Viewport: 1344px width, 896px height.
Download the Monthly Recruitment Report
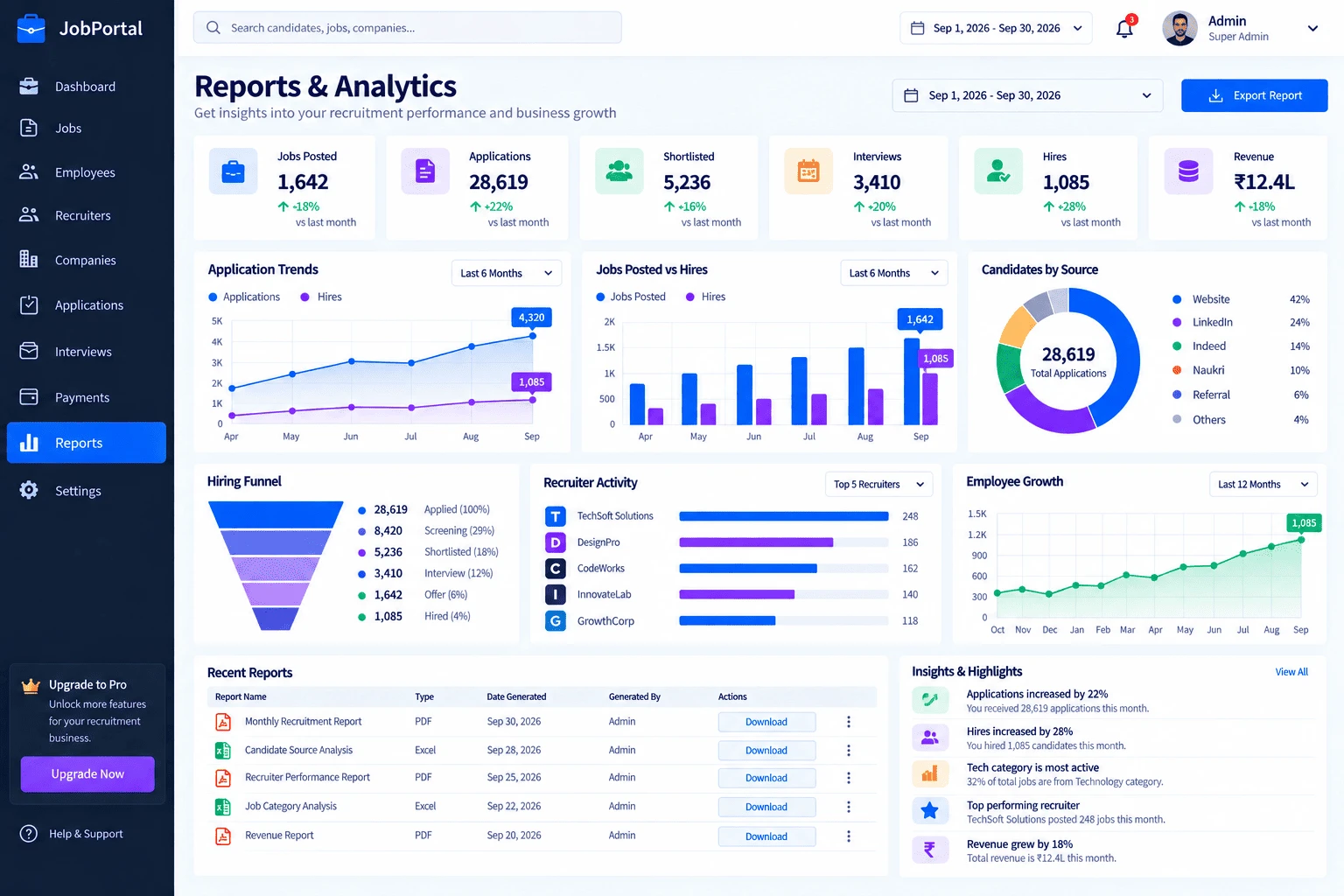pyautogui.click(x=766, y=722)
